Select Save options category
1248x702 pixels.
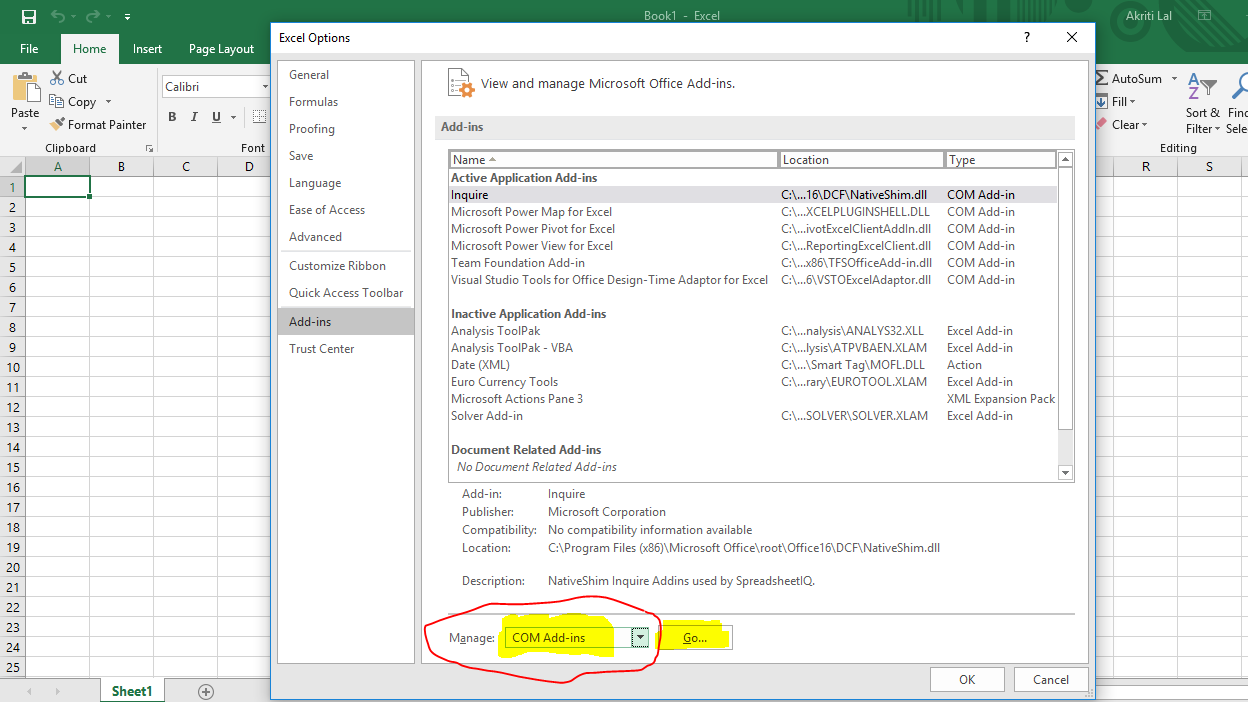[x=345, y=156]
